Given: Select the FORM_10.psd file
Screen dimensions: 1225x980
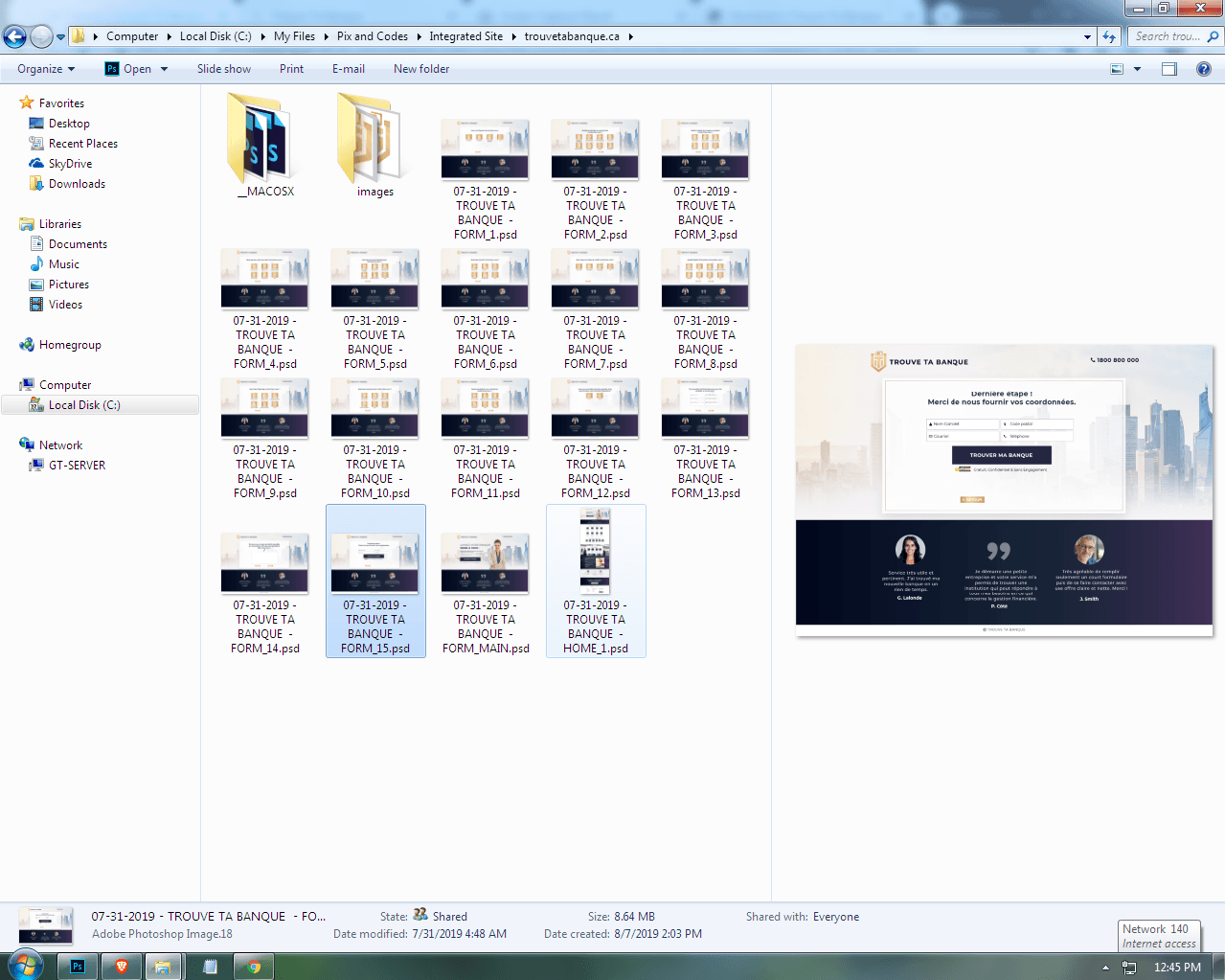Looking at the screenshot, I should tap(375, 438).
